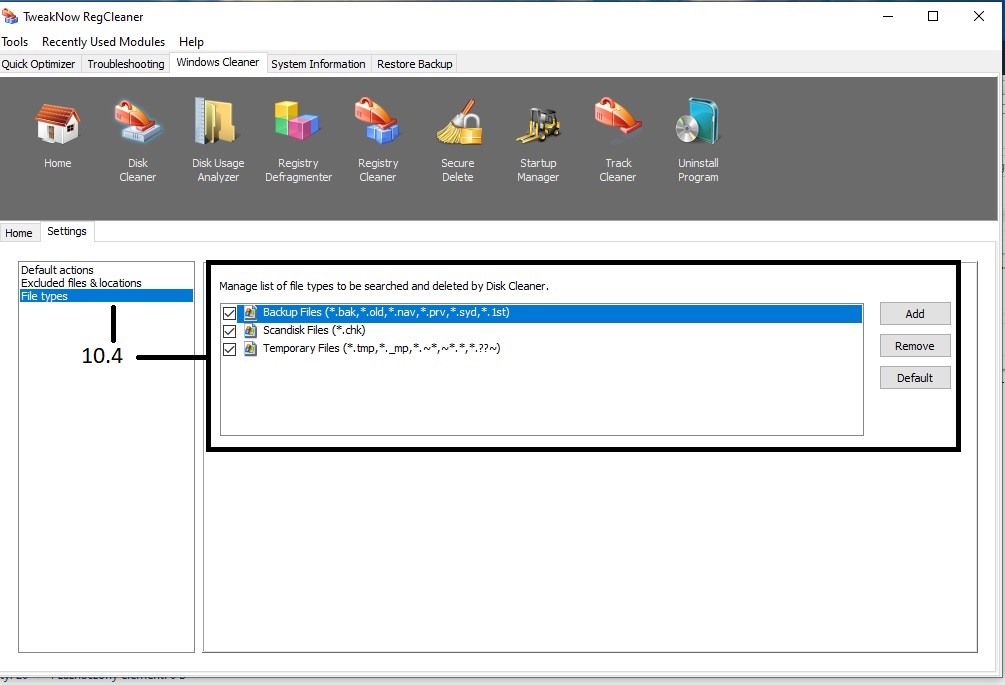Image resolution: width=1005 pixels, height=685 pixels.
Task: Select the Scandisk Files (*.chk) row text
Action: pyautogui.click(x=314, y=330)
